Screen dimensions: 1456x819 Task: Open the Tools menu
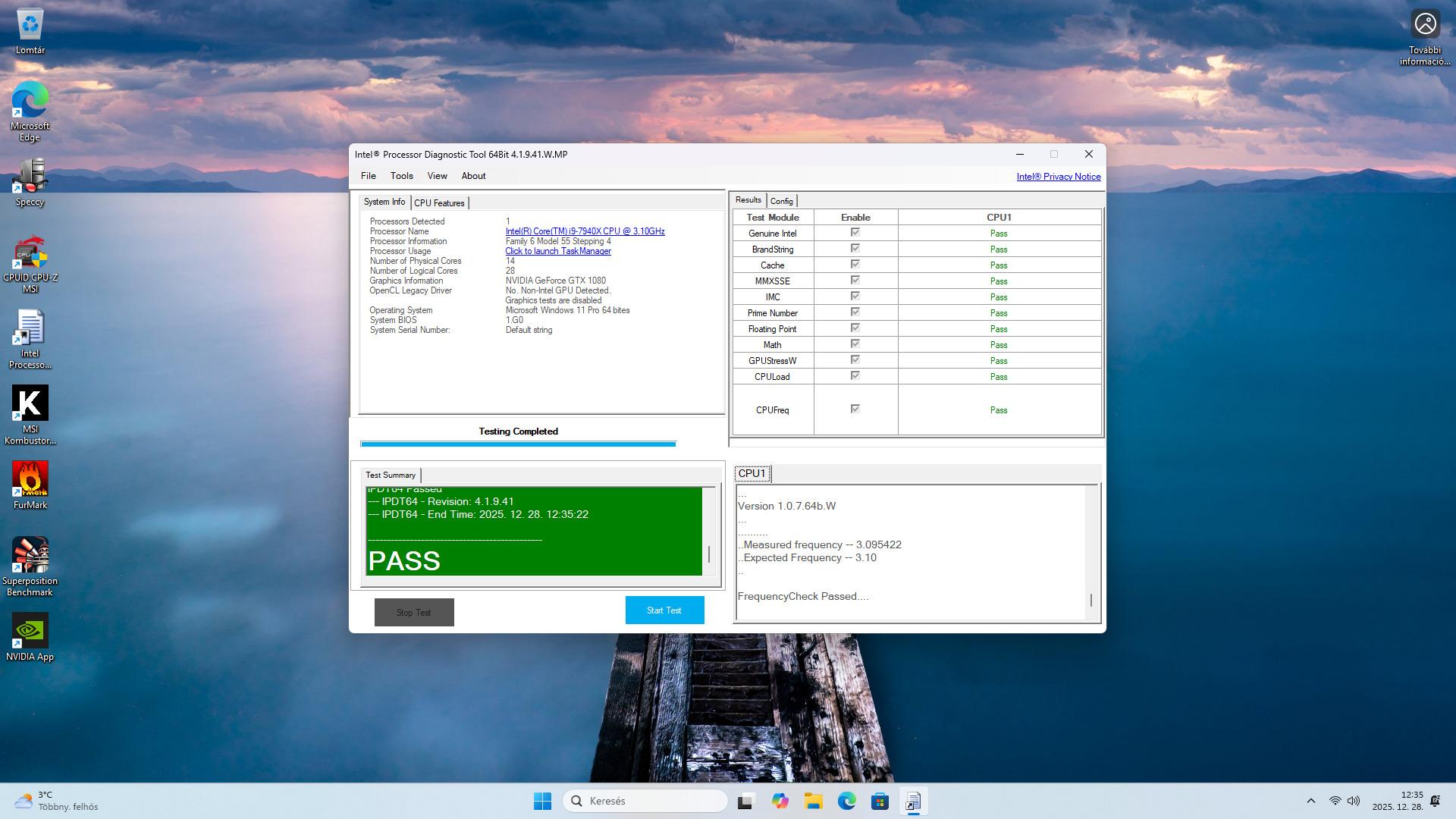point(401,176)
